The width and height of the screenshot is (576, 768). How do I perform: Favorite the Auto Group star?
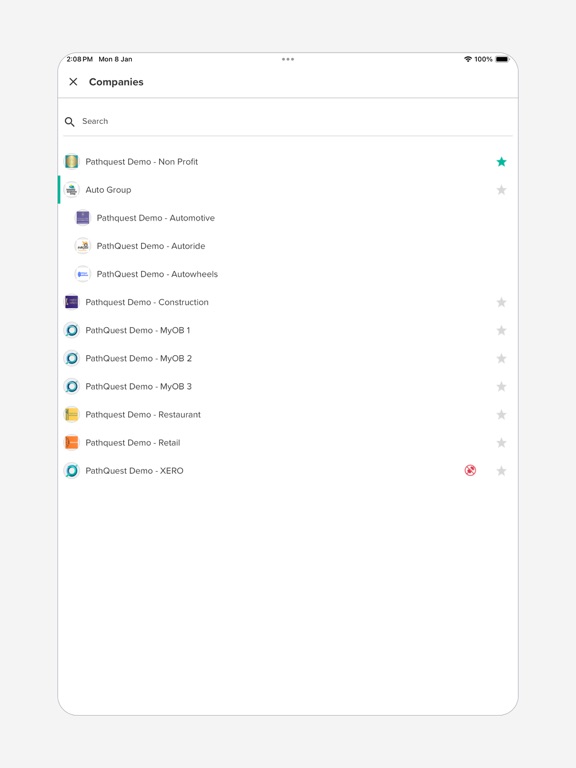click(501, 190)
